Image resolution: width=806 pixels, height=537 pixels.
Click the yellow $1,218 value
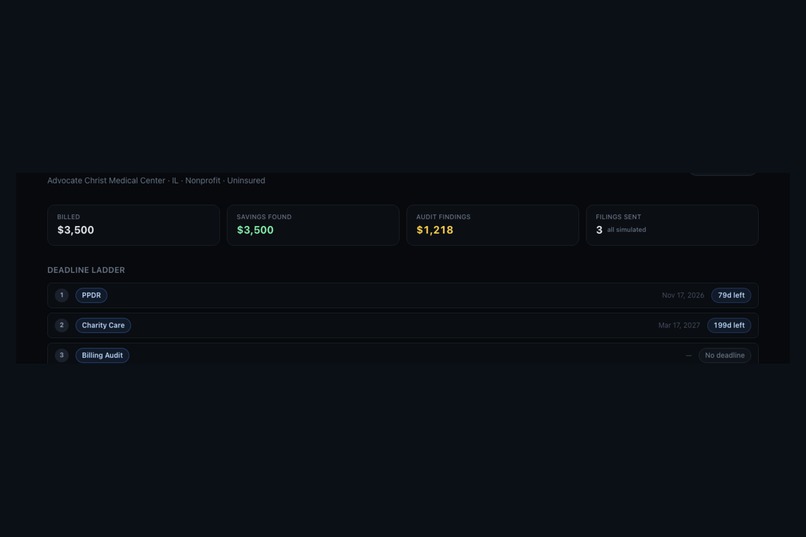point(435,230)
